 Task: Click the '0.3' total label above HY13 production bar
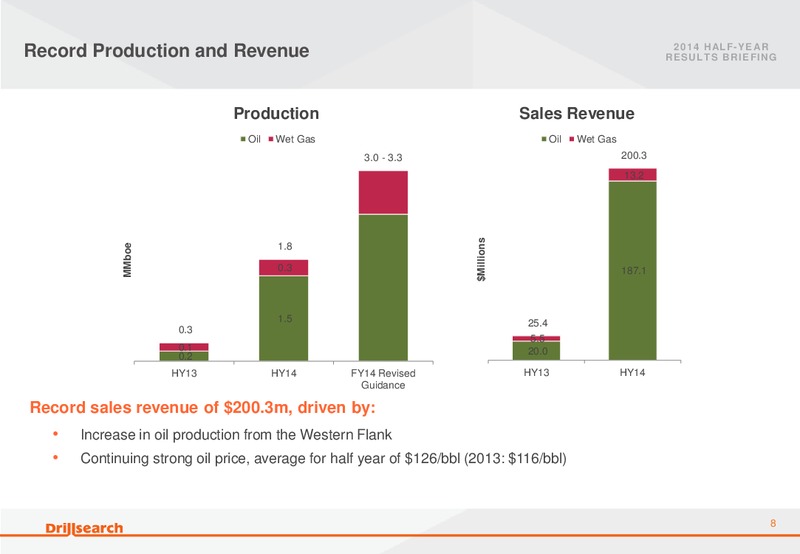tap(185, 330)
